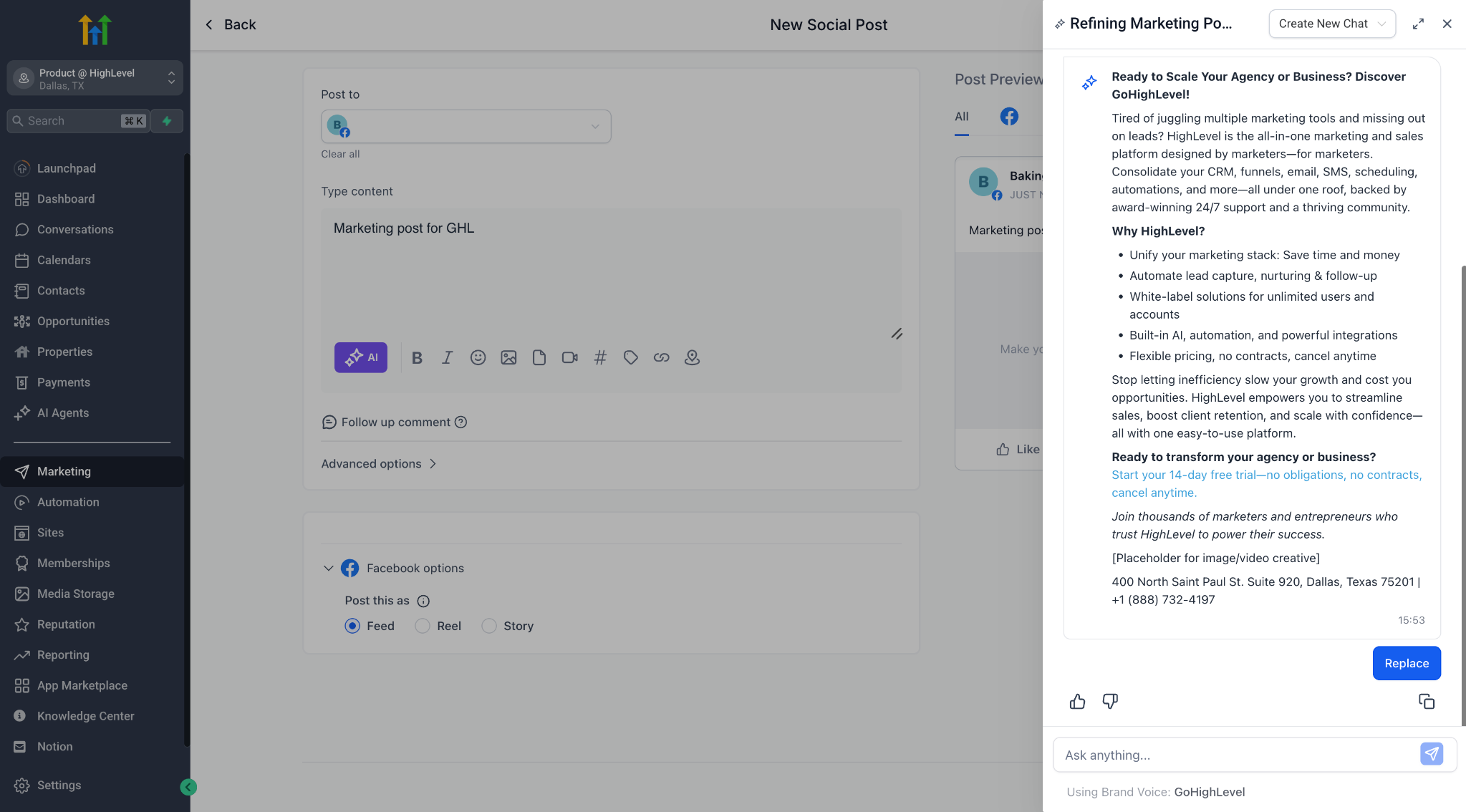Viewport: 1466px width, 812px height.
Task: Expand Advanced options section
Action: 378,464
